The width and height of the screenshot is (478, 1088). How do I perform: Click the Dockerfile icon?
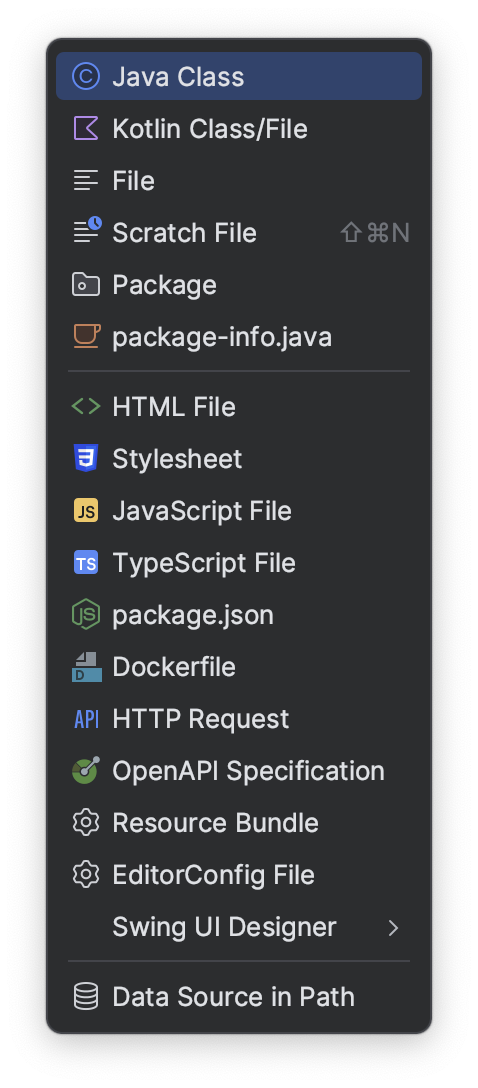[x=87, y=667]
